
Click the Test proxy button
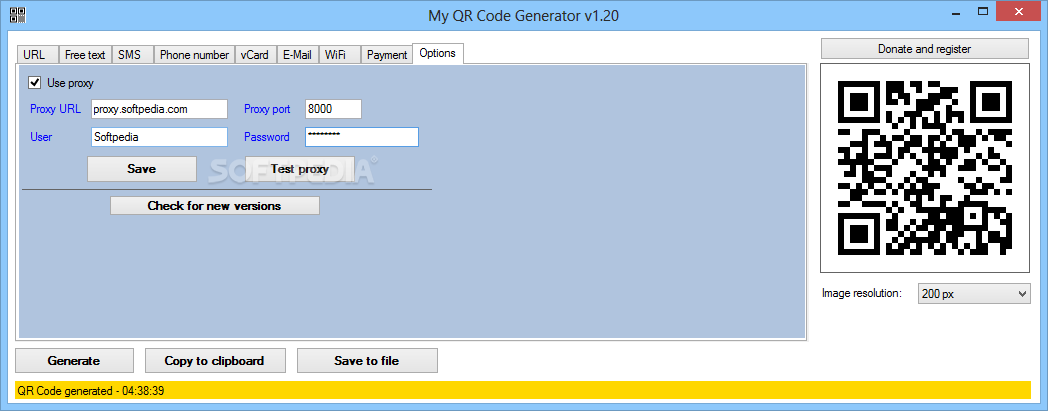point(299,169)
